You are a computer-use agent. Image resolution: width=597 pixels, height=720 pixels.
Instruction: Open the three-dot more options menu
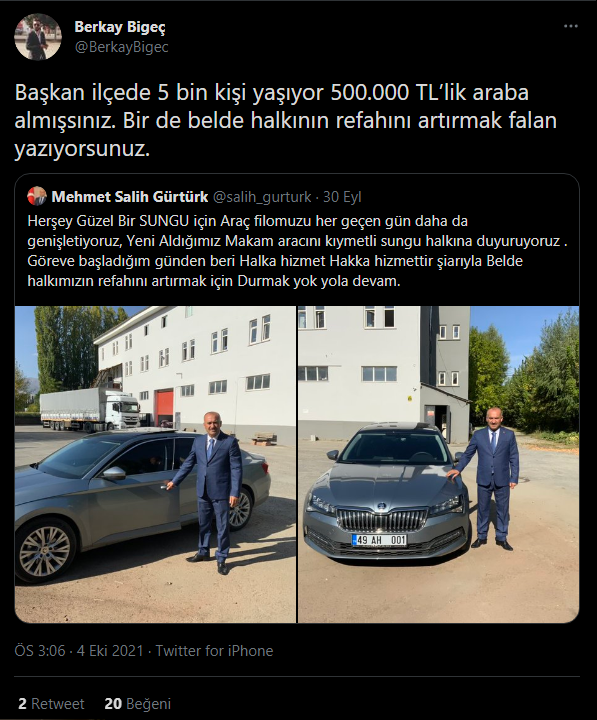click(570, 26)
